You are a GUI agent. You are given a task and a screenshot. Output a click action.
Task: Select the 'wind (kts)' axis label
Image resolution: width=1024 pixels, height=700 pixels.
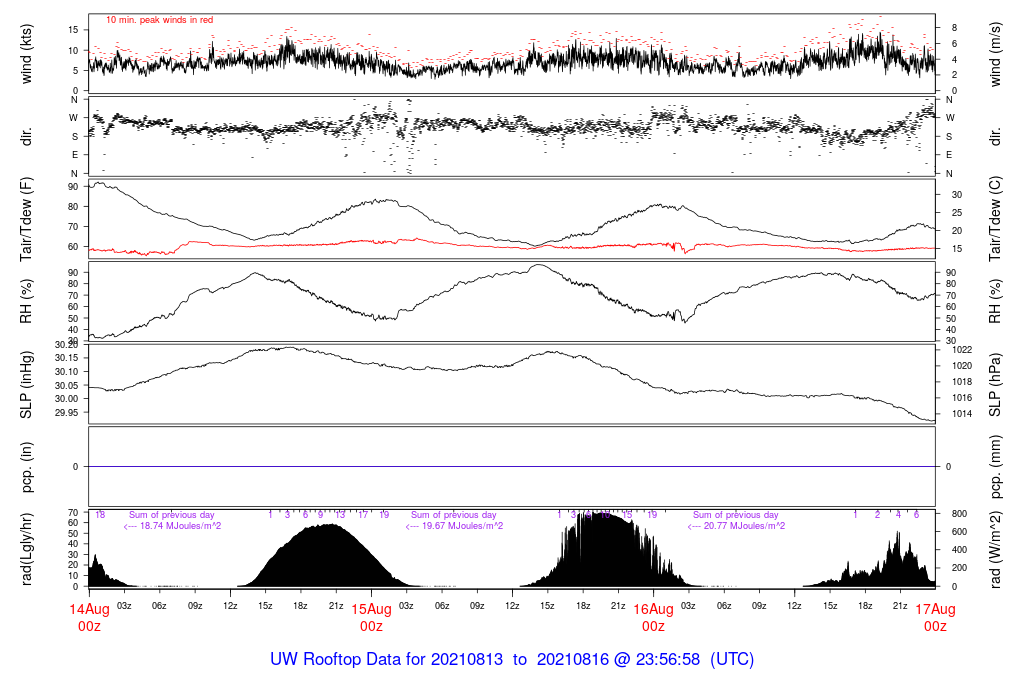pyautogui.click(x=26, y=54)
